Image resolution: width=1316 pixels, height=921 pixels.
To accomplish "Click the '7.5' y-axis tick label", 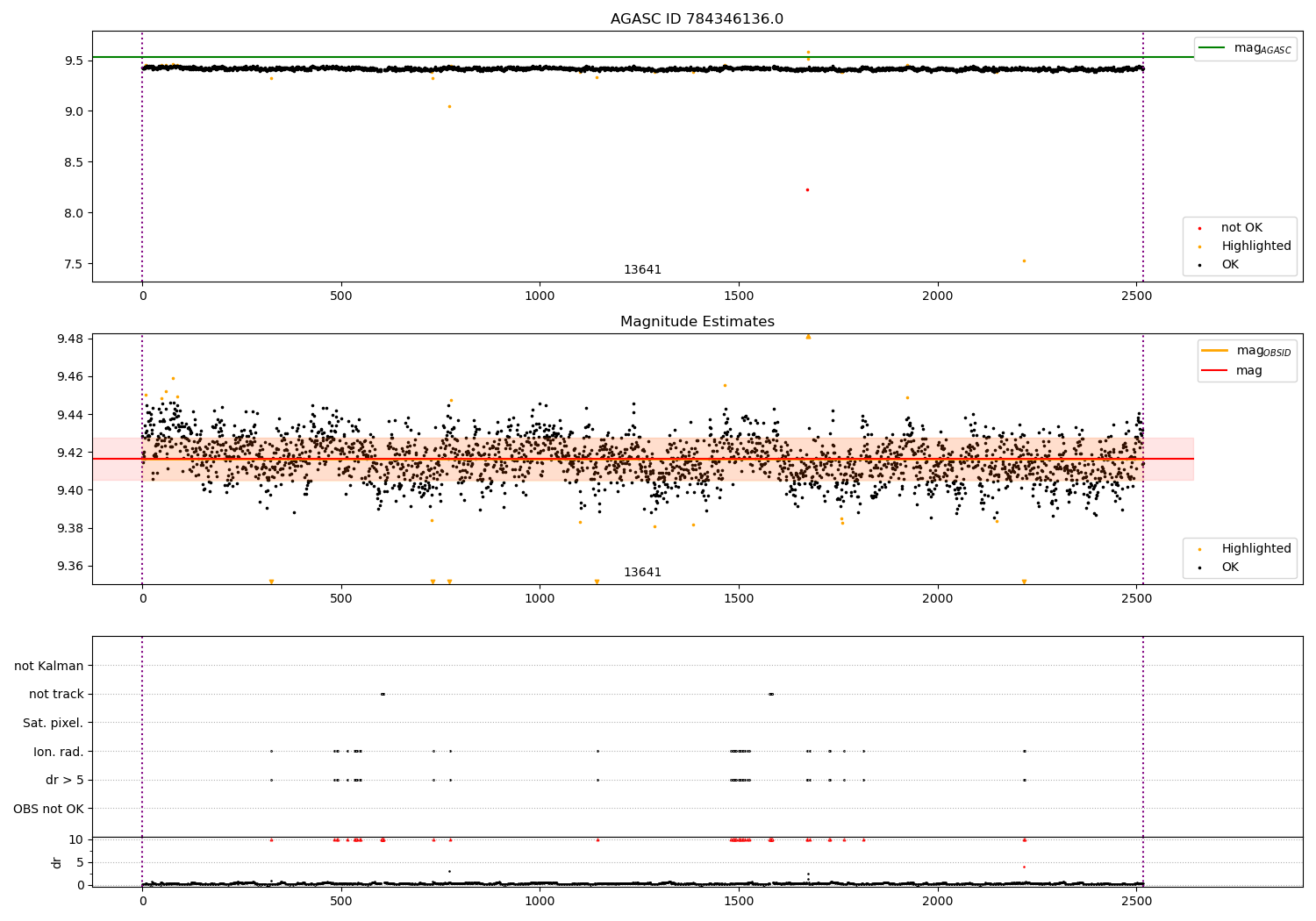I will point(75,264).
